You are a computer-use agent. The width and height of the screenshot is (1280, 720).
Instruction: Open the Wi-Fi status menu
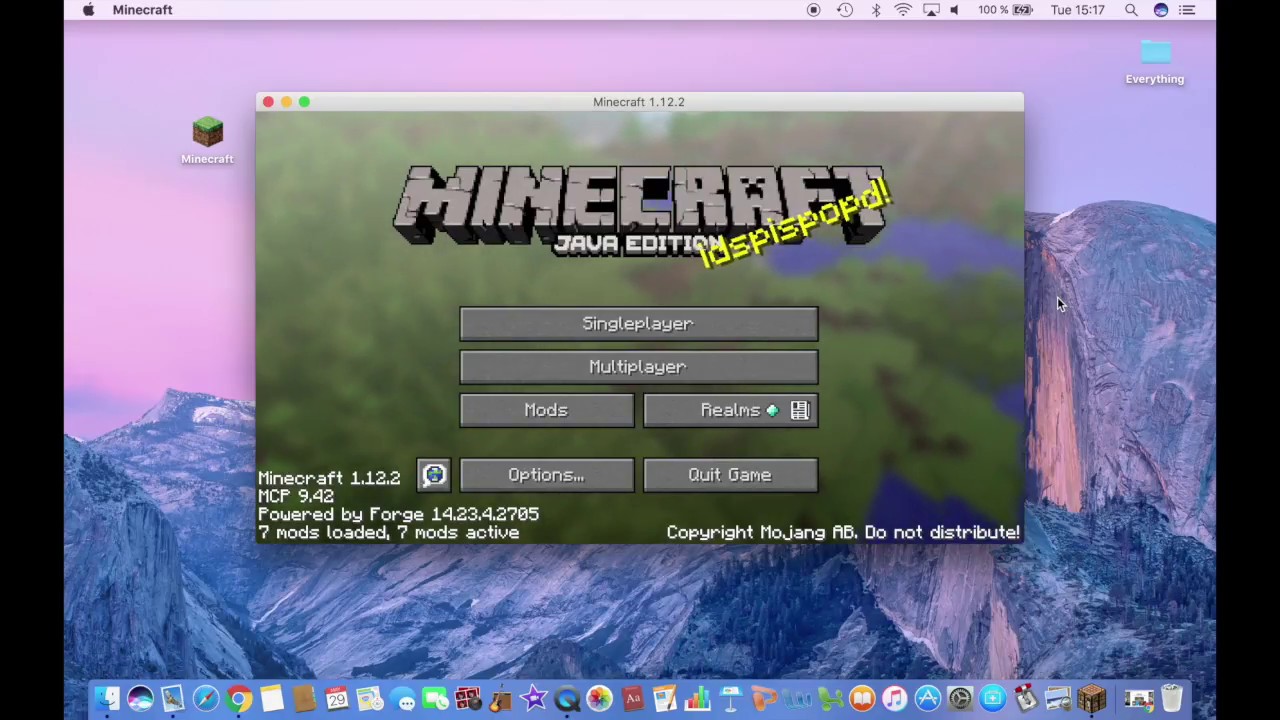903,10
